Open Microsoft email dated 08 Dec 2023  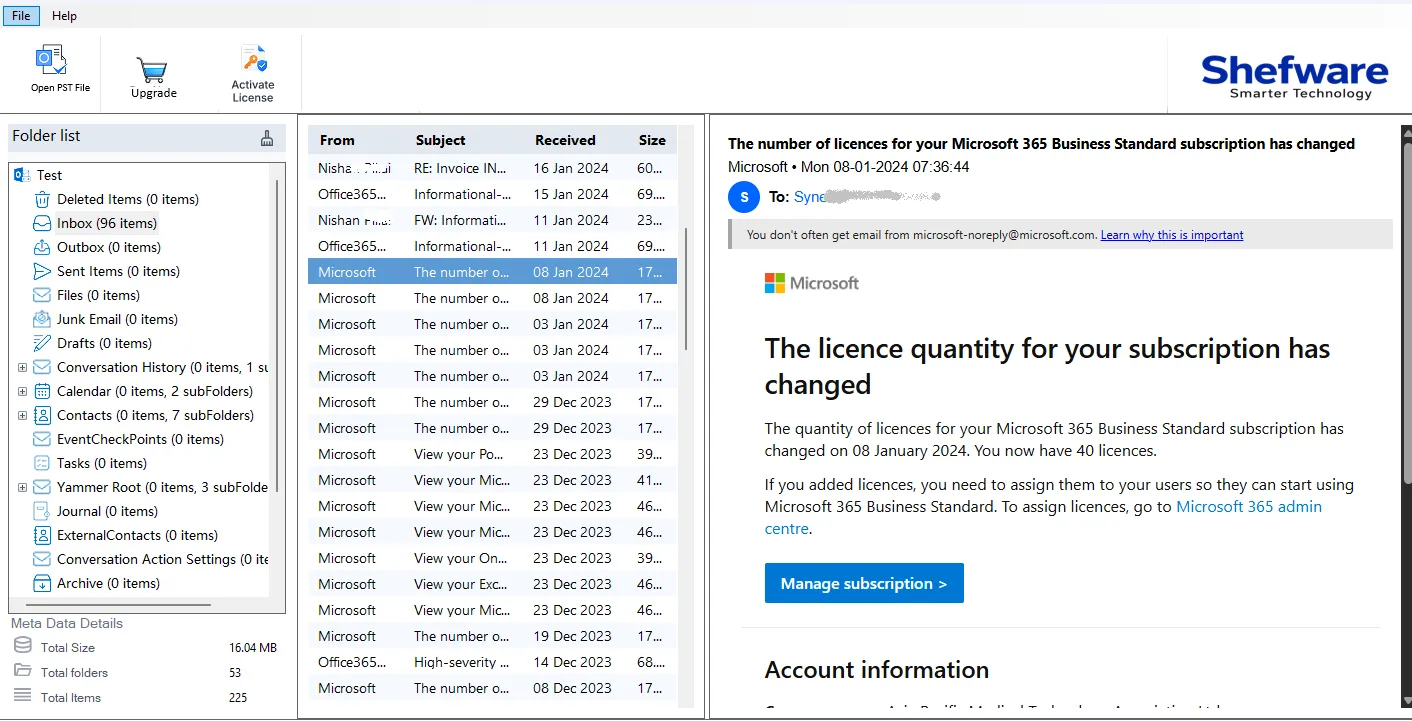coord(492,688)
